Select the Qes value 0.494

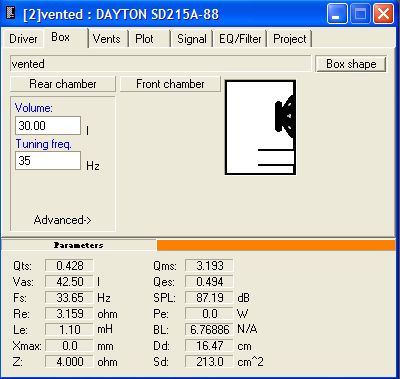tap(209, 282)
